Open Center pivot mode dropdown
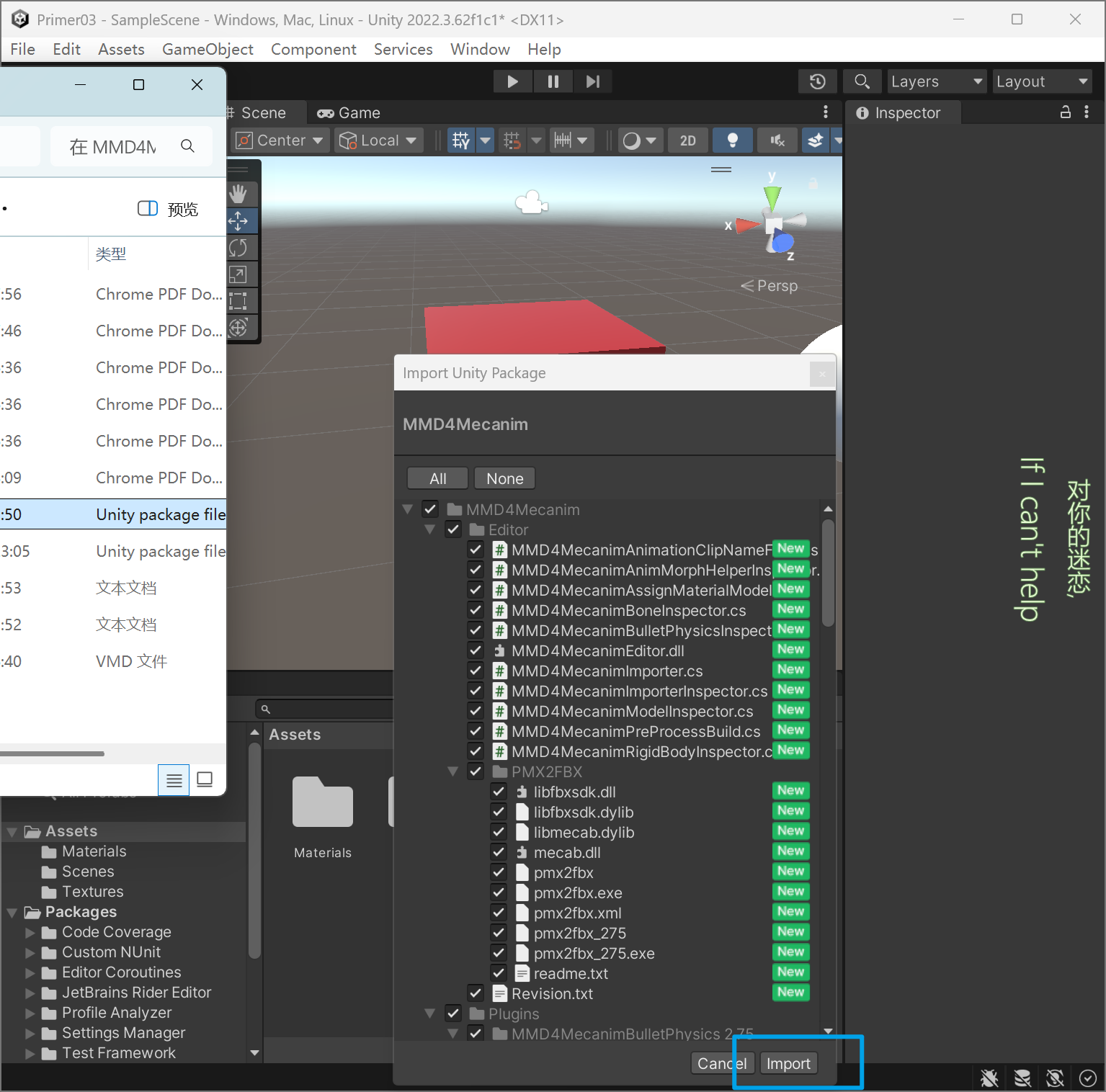This screenshot has height=1092, width=1106. 282,140
